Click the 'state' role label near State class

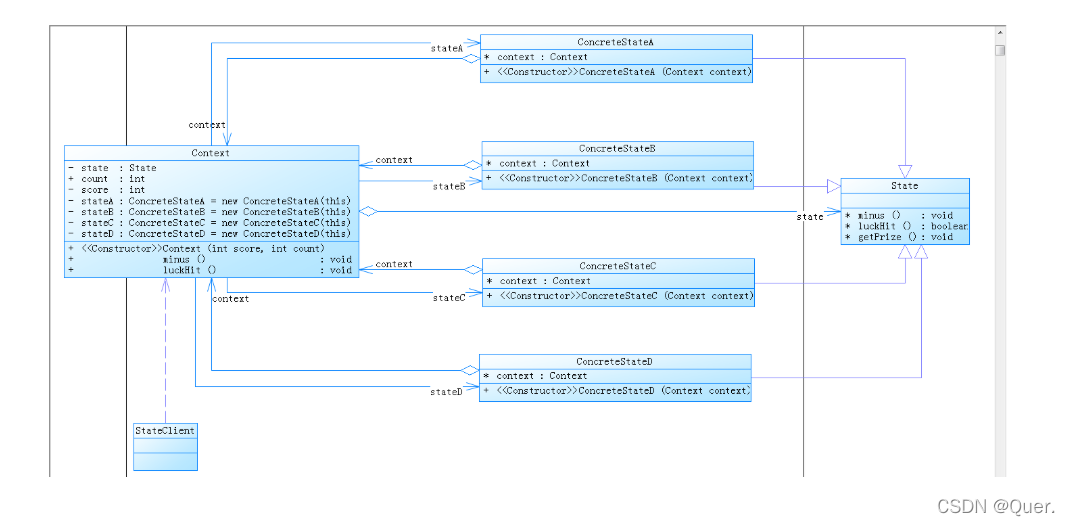pos(811,217)
